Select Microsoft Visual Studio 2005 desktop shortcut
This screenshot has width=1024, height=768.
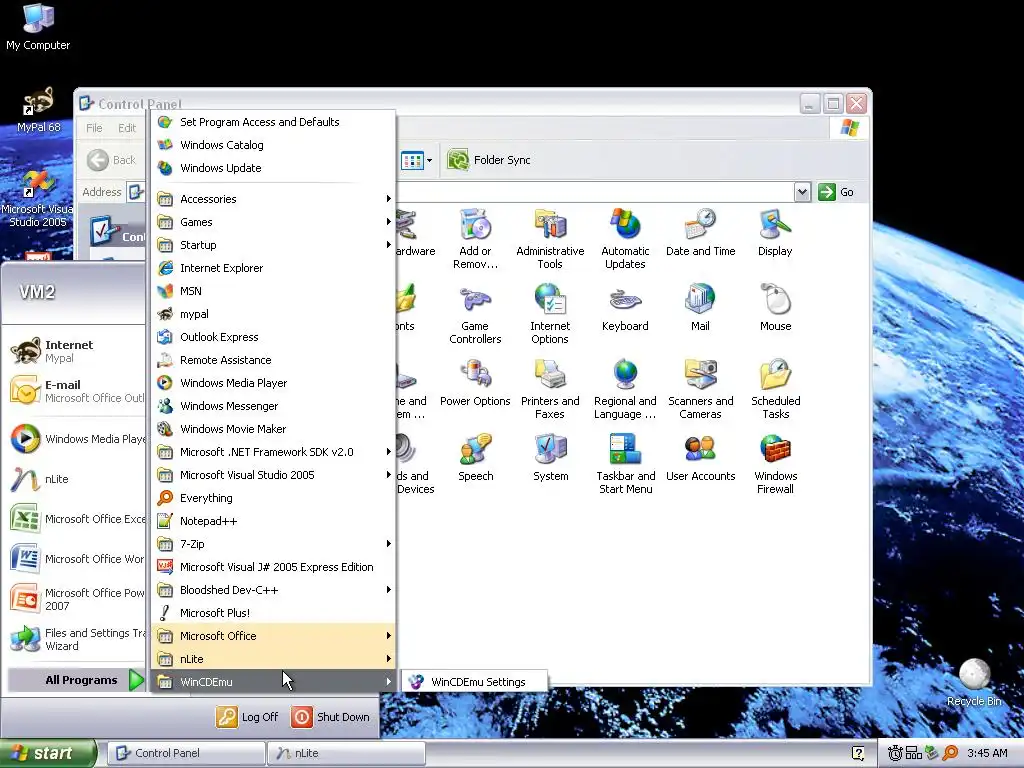tap(37, 199)
